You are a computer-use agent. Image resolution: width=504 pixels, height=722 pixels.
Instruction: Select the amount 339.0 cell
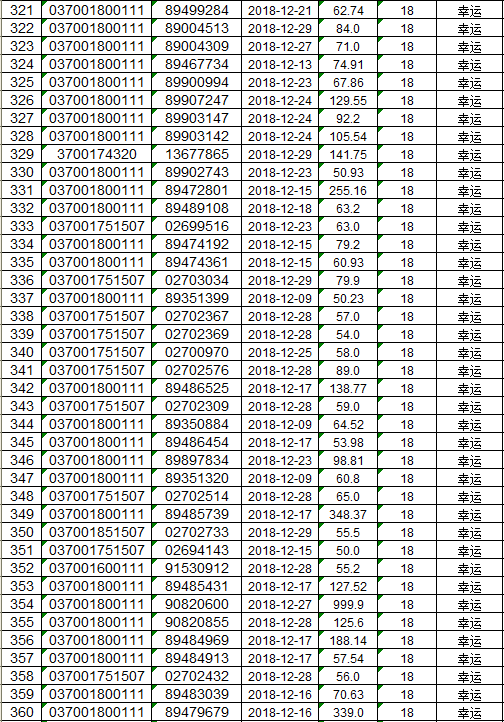(x=348, y=712)
